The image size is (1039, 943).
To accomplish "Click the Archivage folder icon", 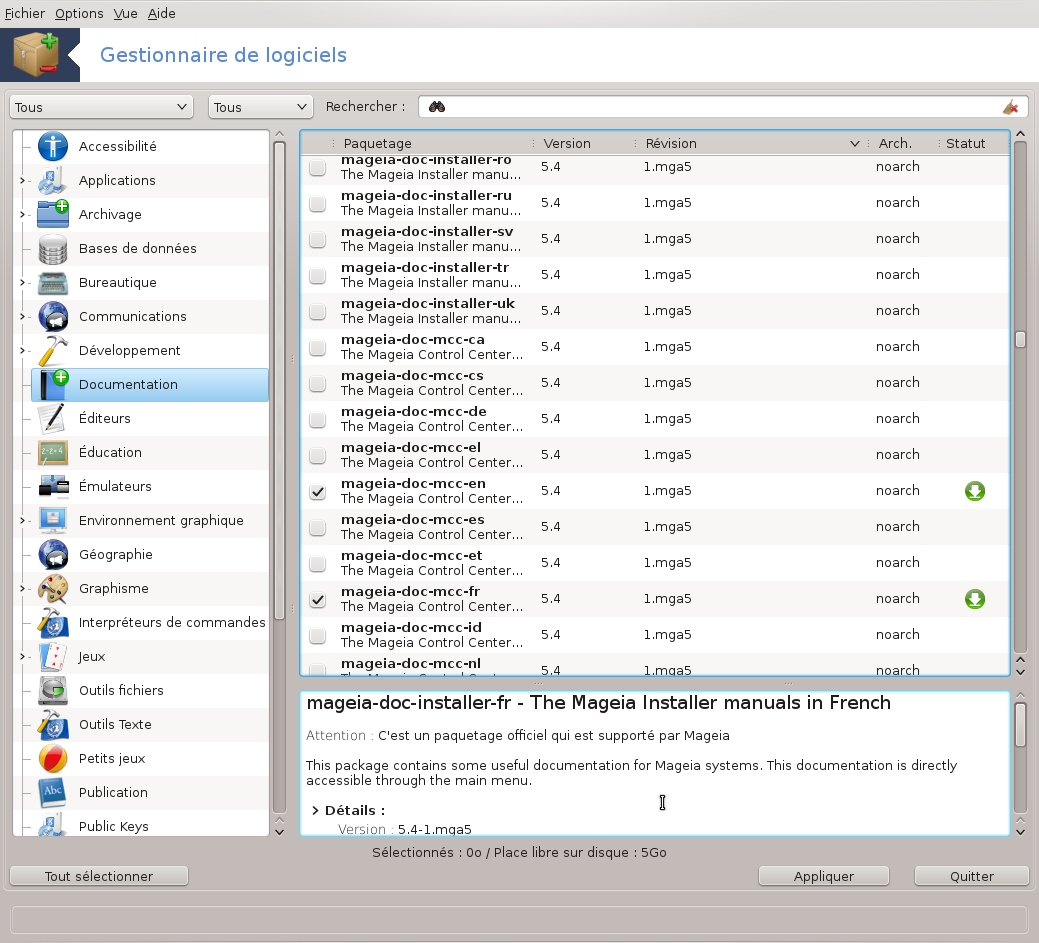I will 53,214.
